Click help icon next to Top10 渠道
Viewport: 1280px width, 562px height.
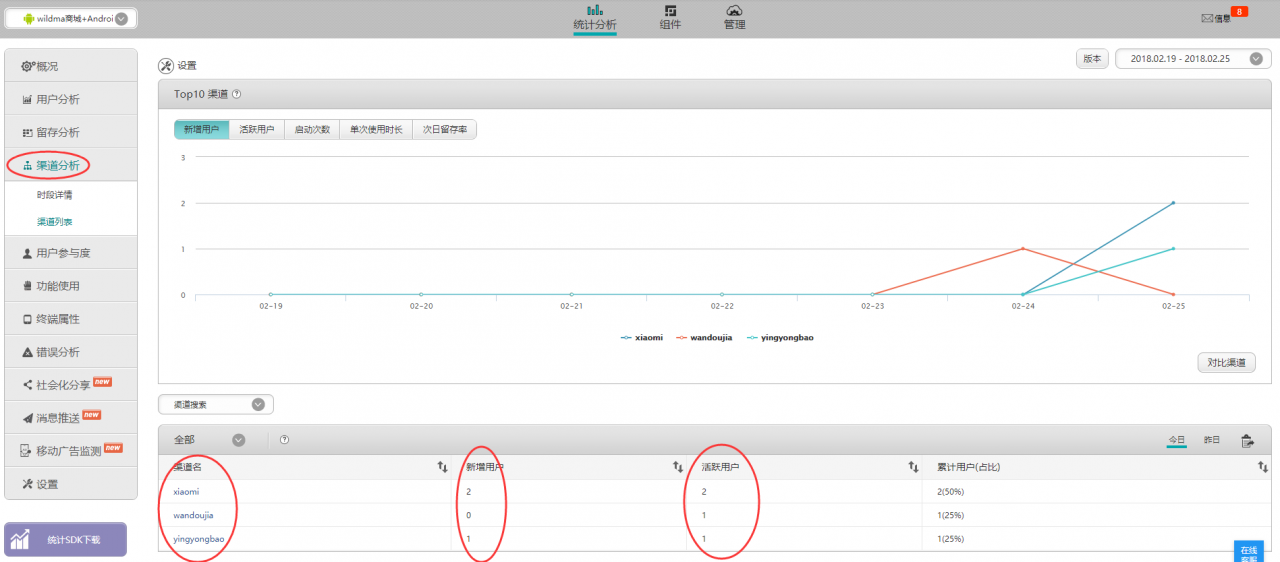(236, 94)
